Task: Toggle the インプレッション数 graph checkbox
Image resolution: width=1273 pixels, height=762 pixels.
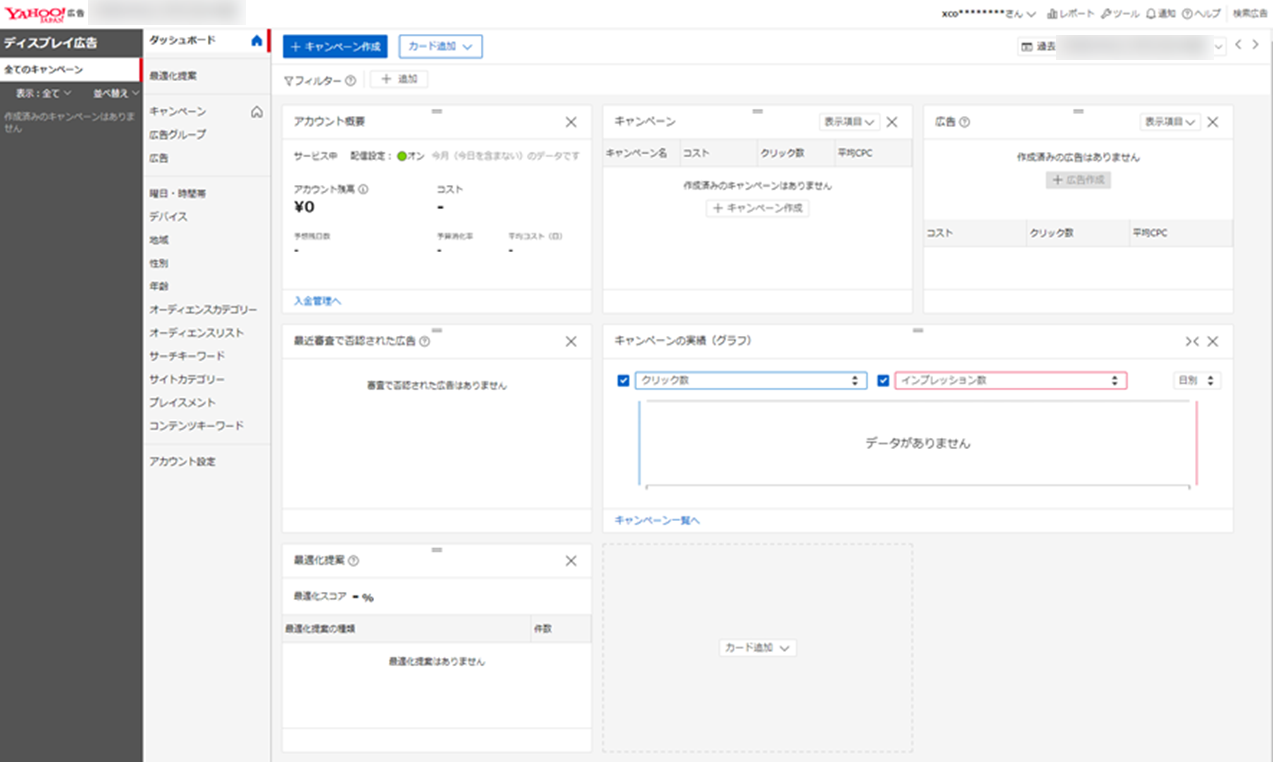Action: pyautogui.click(x=883, y=380)
